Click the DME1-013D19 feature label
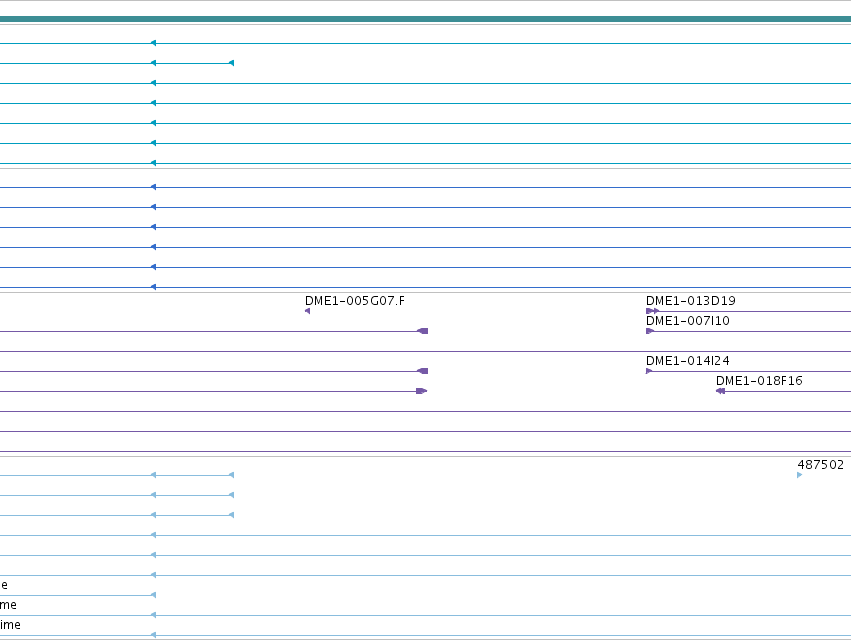This screenshot has width=851, height=640. point(690,301)
